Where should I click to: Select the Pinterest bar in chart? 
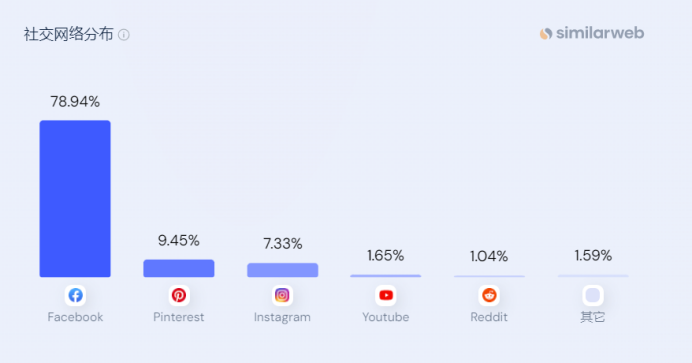pos(179,268)
